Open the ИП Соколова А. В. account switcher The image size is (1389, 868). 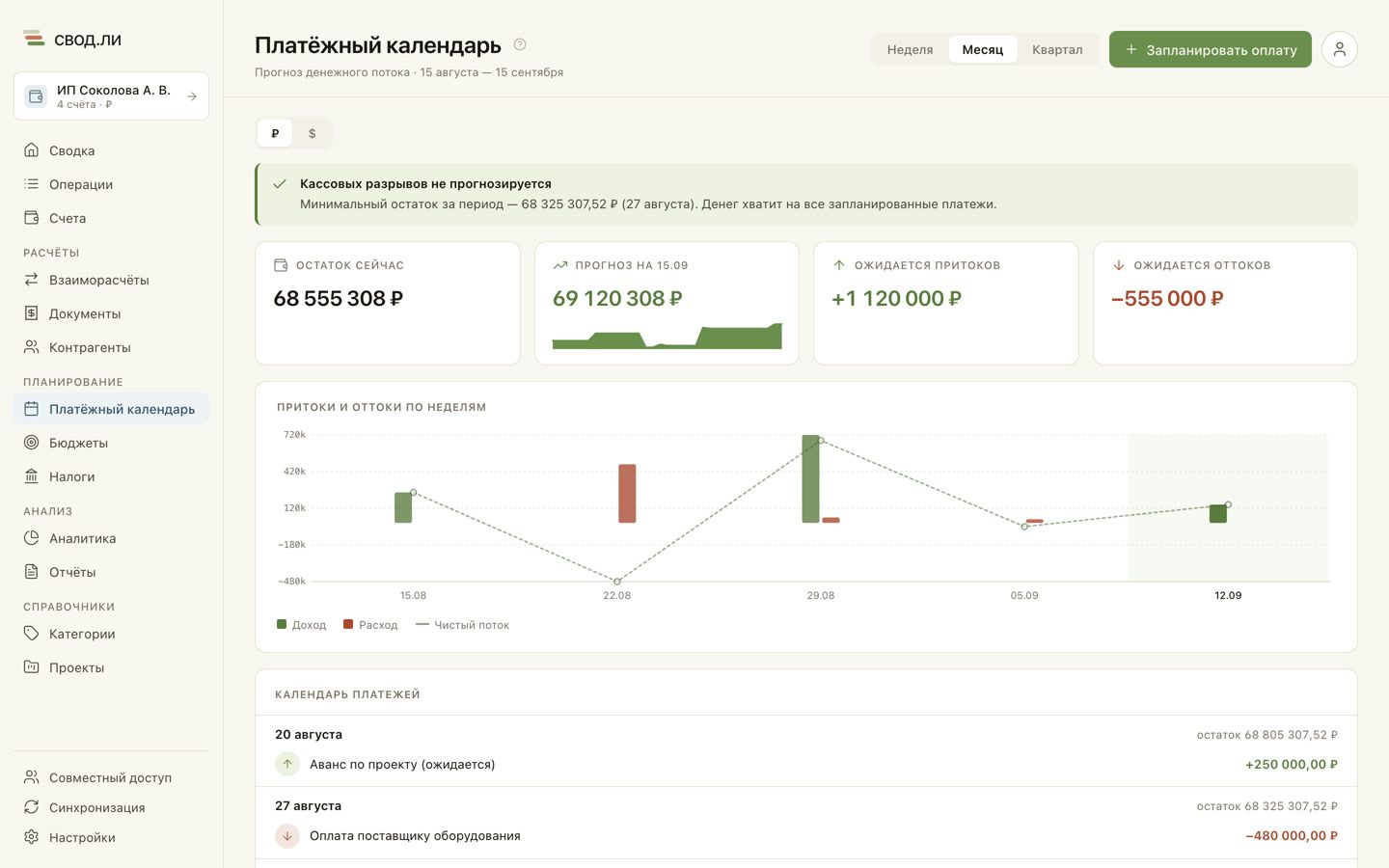pyautogui.click(x=111, y=96)
